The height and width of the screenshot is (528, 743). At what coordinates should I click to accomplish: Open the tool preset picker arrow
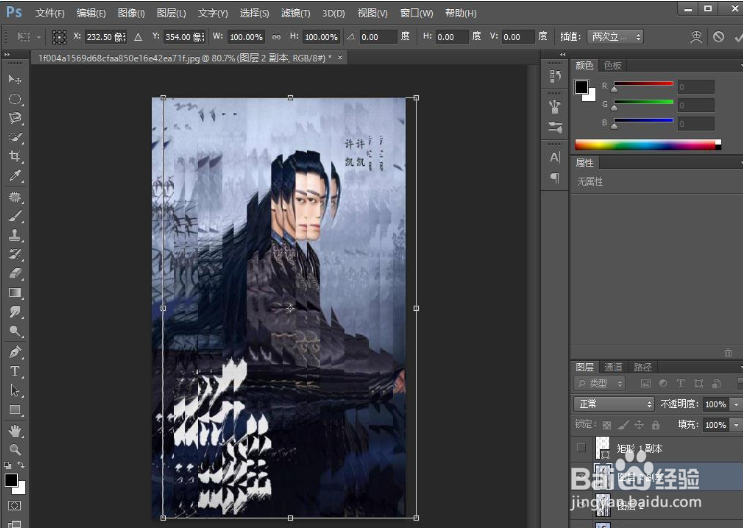click(39, 37)
